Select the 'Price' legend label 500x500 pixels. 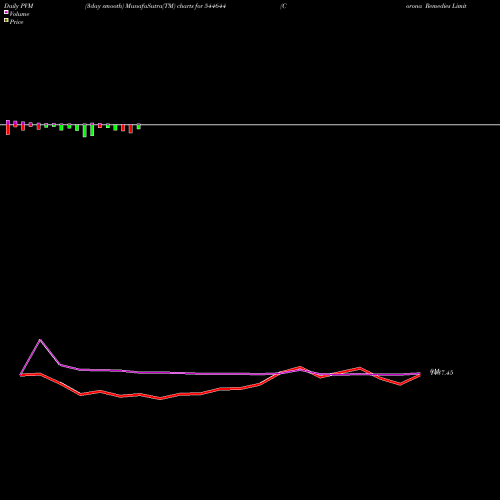17,22
